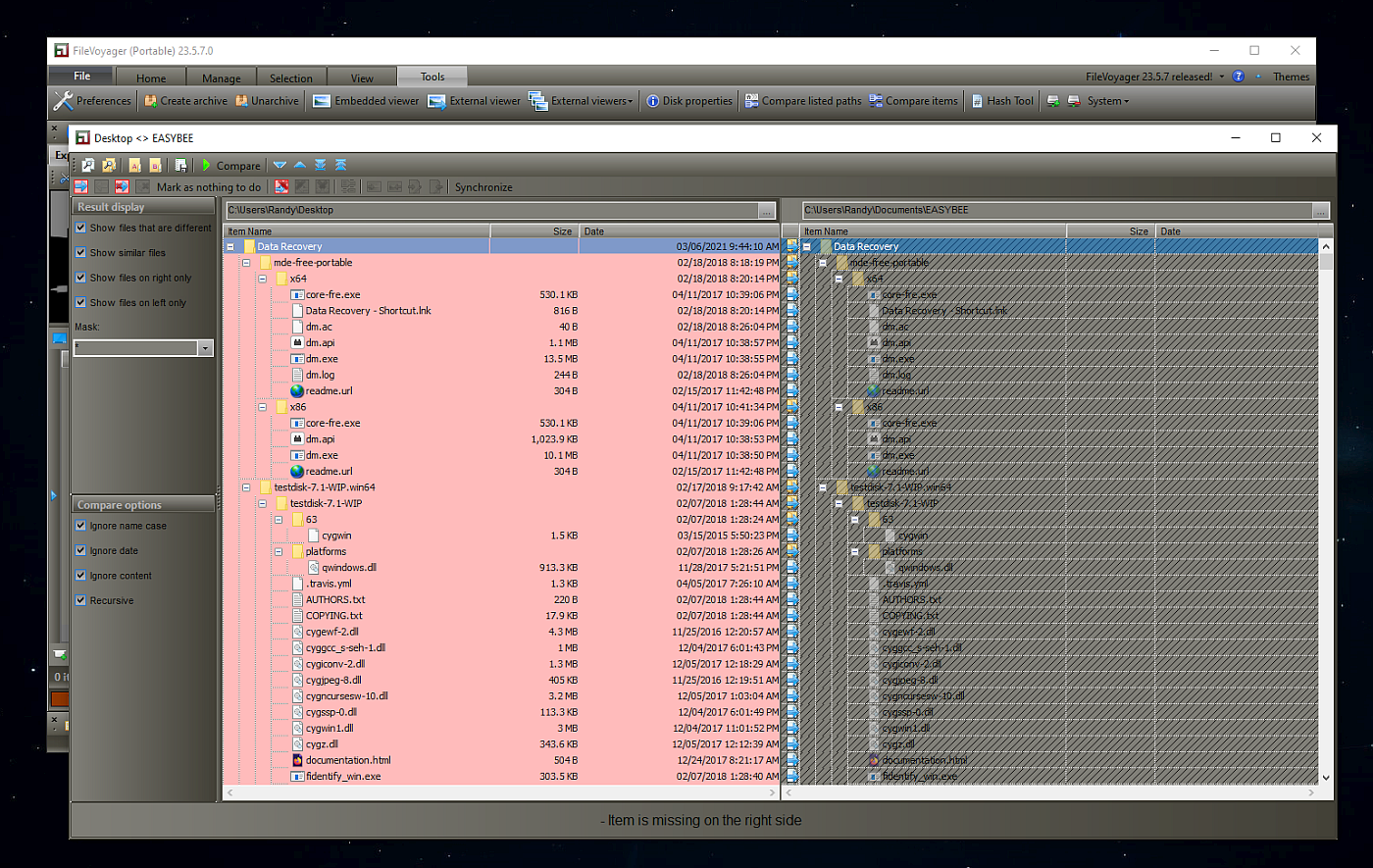Open the External viewer

(475, 101)
